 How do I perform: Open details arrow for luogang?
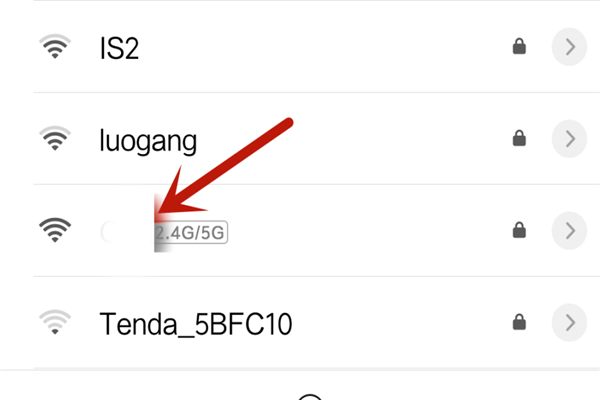[x=569, y=139]
